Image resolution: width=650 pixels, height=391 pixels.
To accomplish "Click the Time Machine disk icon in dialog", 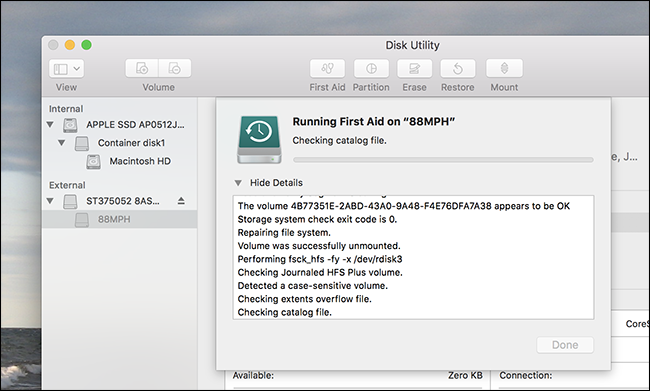I will point(260,139).
